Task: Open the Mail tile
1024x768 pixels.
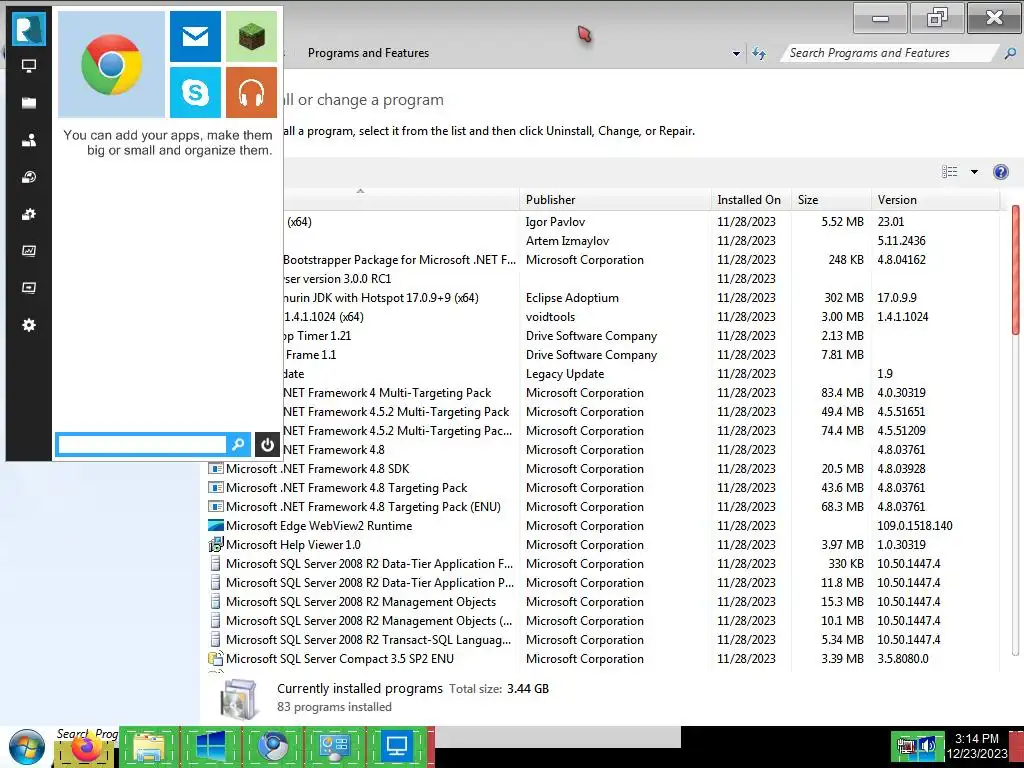Action: point(195,36)
